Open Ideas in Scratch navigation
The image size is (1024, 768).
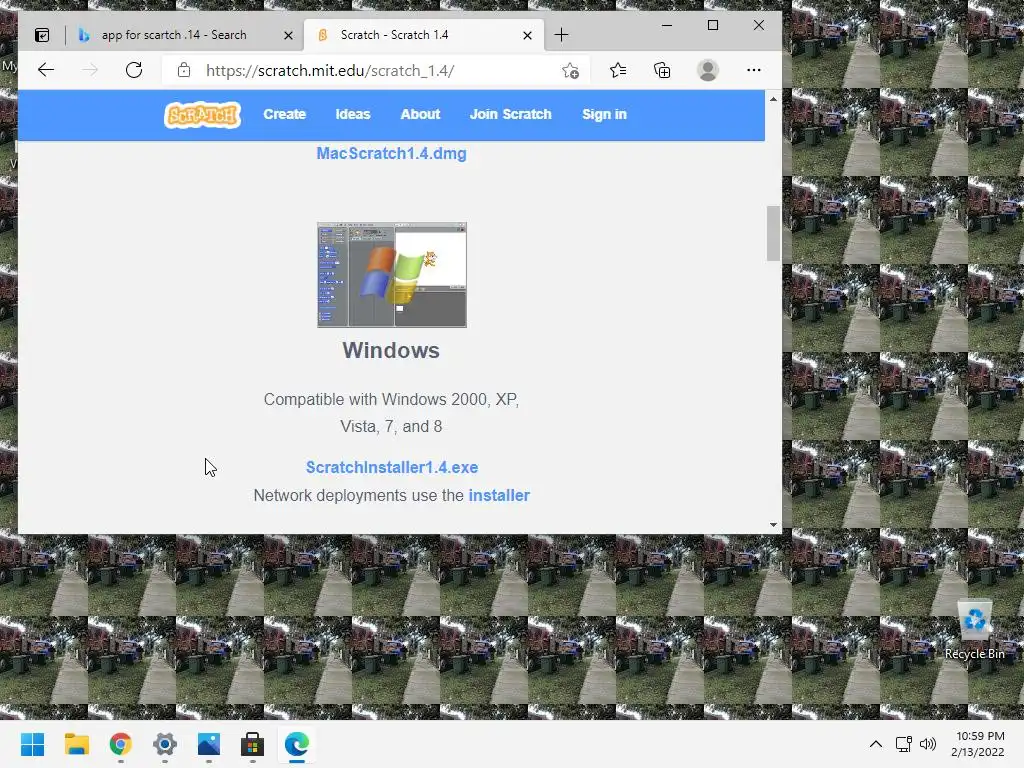[x=353, y=114]
